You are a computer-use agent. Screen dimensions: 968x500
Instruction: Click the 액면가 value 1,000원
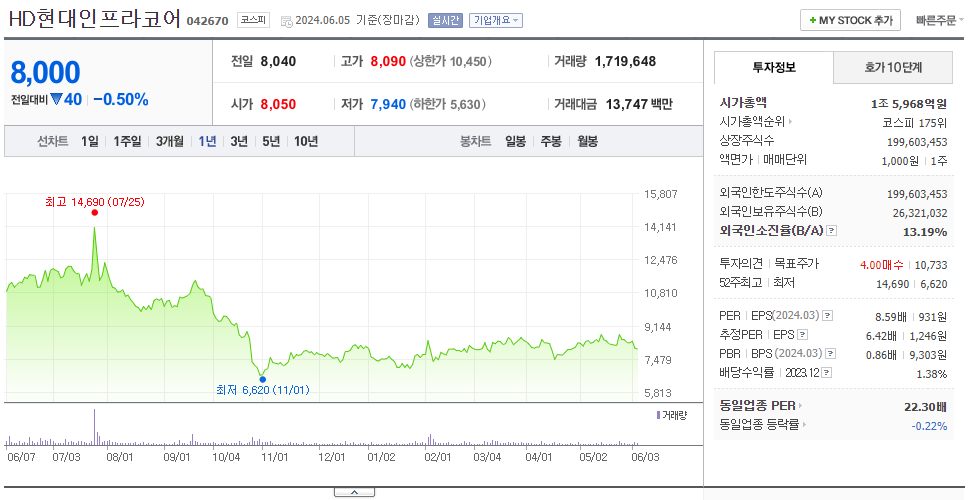(x=901, y=160)
